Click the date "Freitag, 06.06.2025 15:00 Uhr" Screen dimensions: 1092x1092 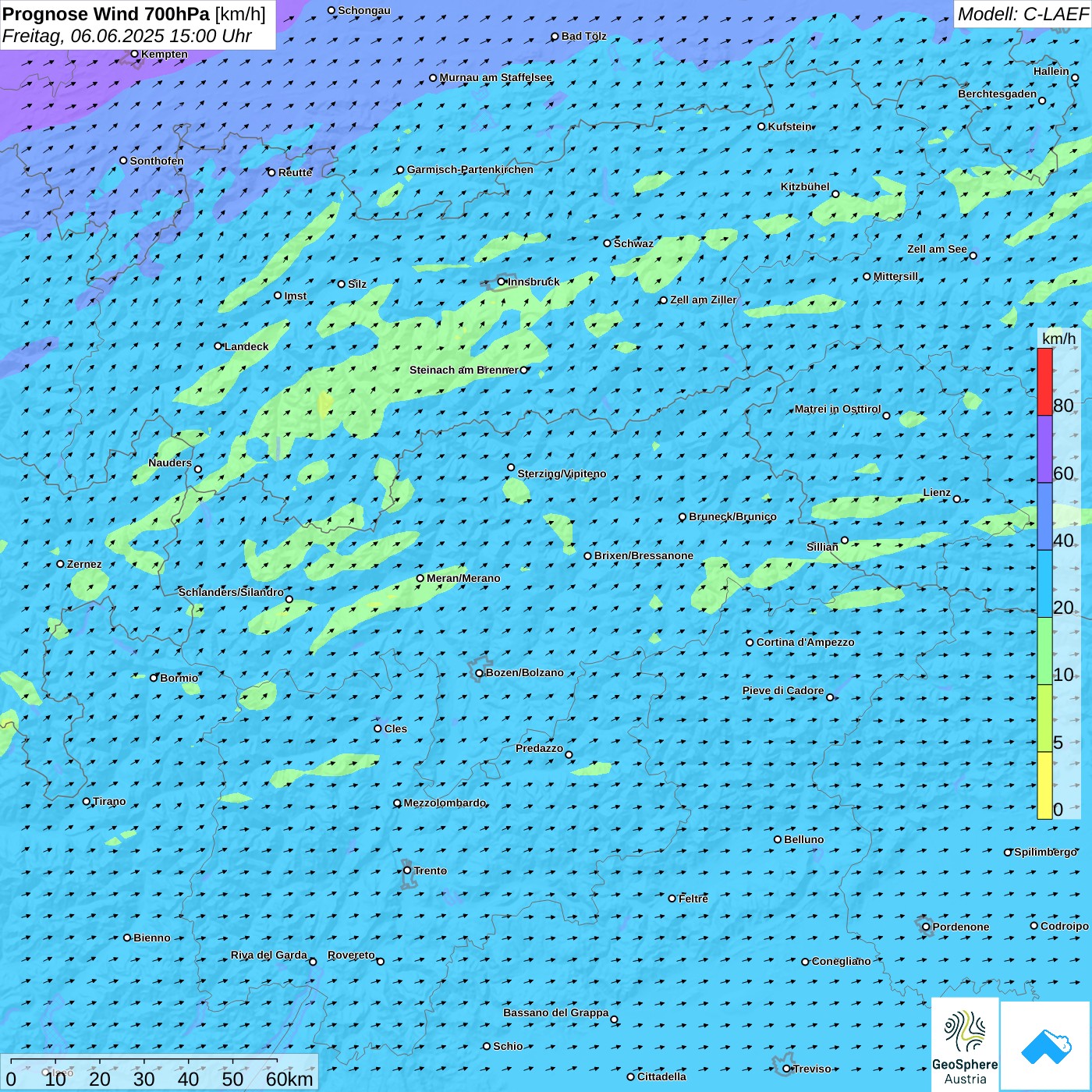click(126, 36)
